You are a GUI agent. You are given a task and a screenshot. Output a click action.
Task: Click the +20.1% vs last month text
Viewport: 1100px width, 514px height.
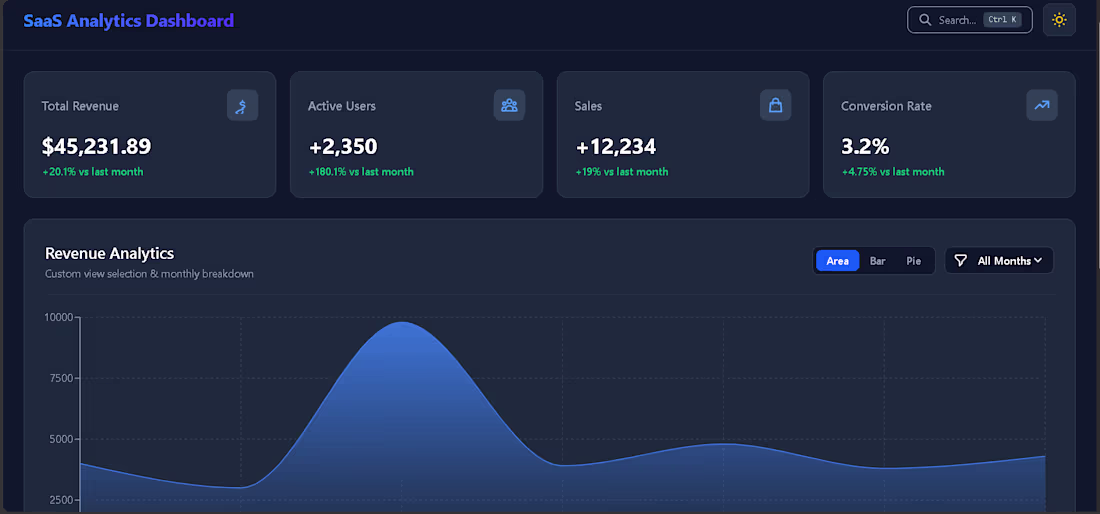93,172
